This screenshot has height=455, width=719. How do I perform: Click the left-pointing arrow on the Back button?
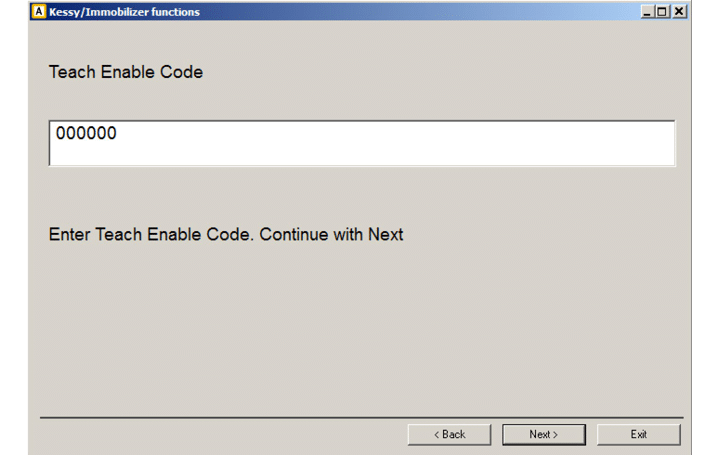(437, 434)
